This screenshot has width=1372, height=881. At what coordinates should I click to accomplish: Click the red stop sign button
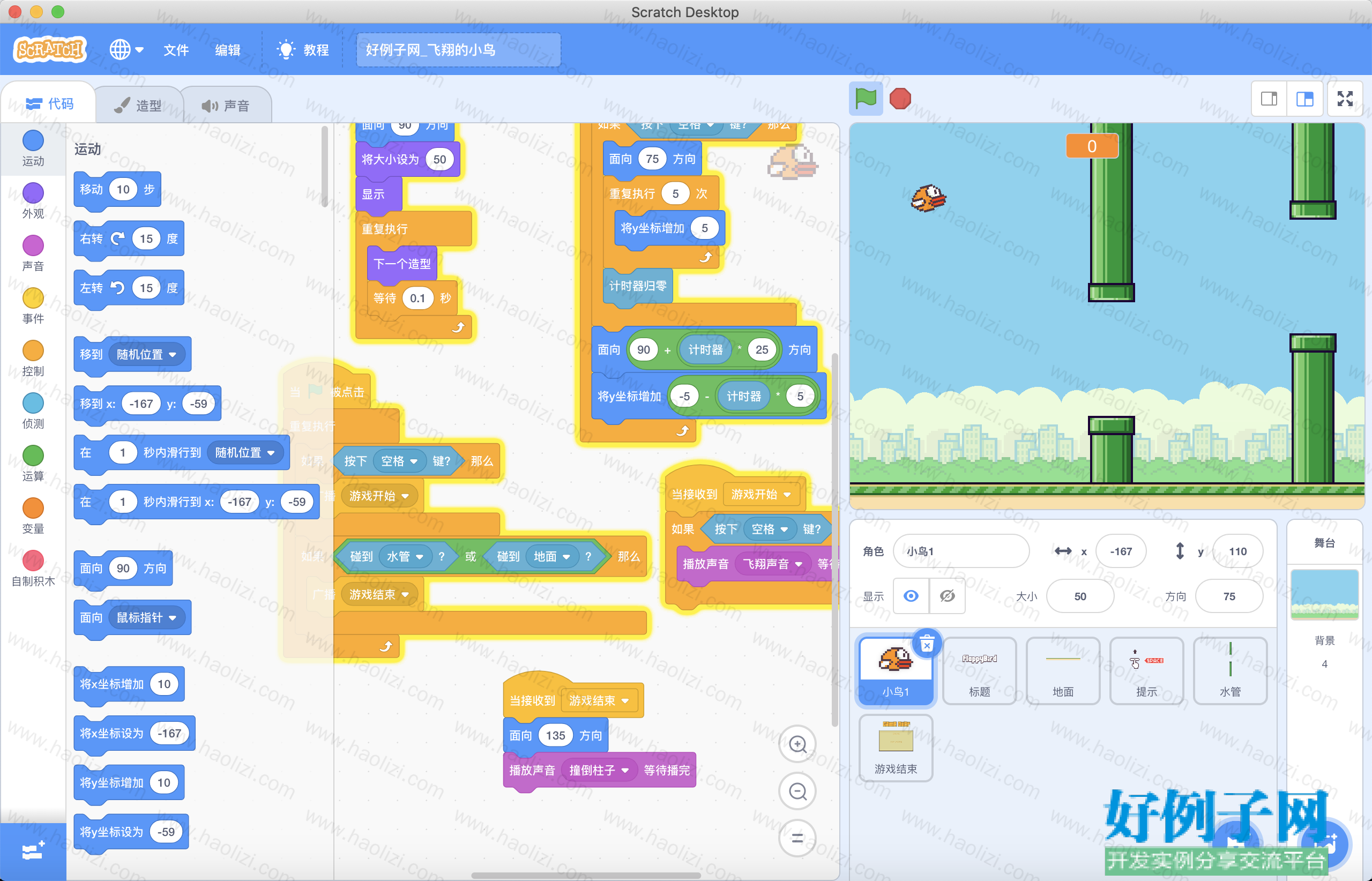coord(900,99)
